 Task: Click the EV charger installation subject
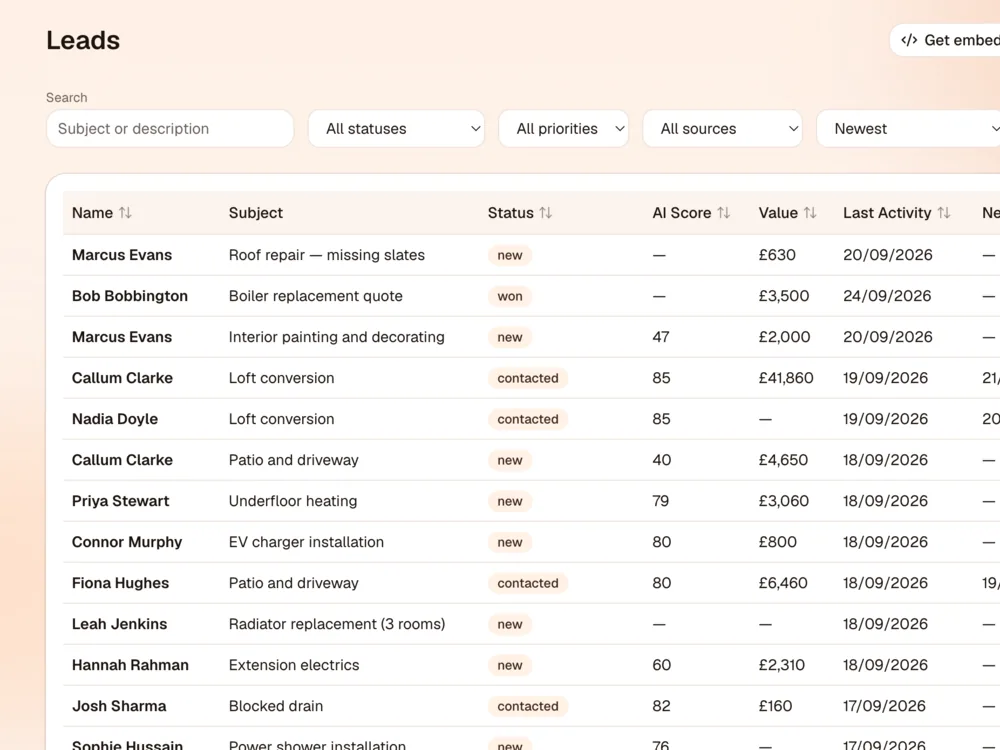[x=306, y=542]
